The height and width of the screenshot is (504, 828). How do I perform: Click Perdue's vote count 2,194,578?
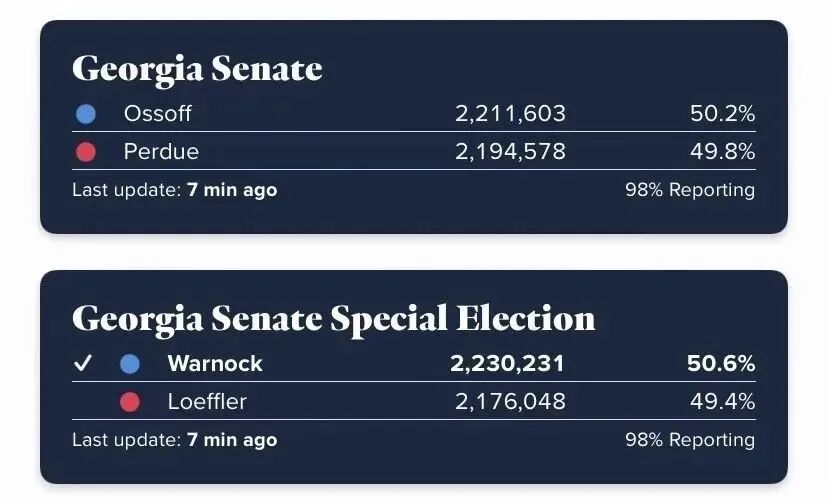pyautogui.click(x=510, y=152)
